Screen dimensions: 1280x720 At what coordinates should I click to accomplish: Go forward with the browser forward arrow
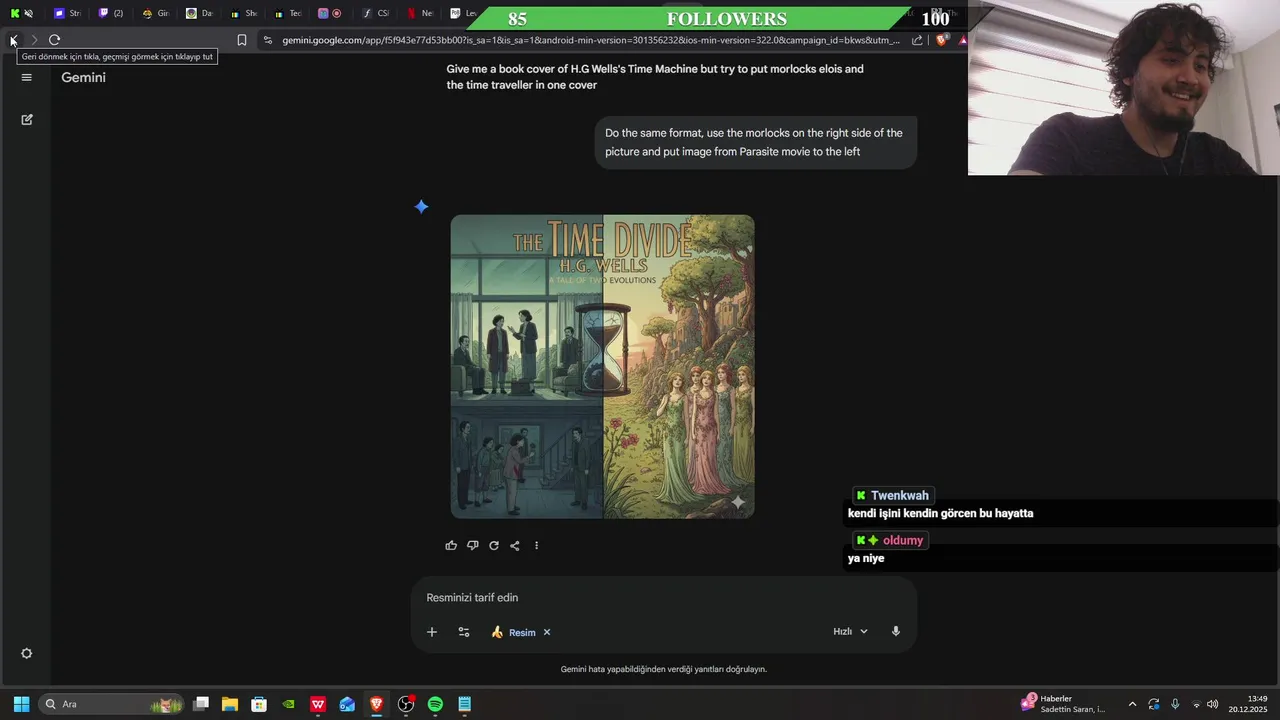click(x=34, y=40)
